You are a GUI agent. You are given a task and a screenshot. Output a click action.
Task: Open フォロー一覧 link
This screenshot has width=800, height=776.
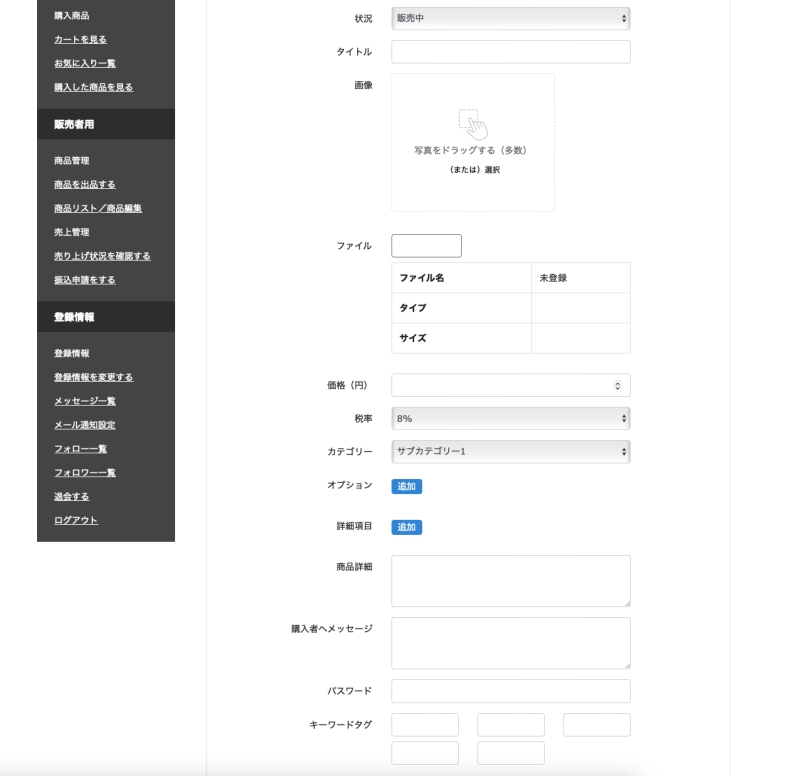(80, 448)
